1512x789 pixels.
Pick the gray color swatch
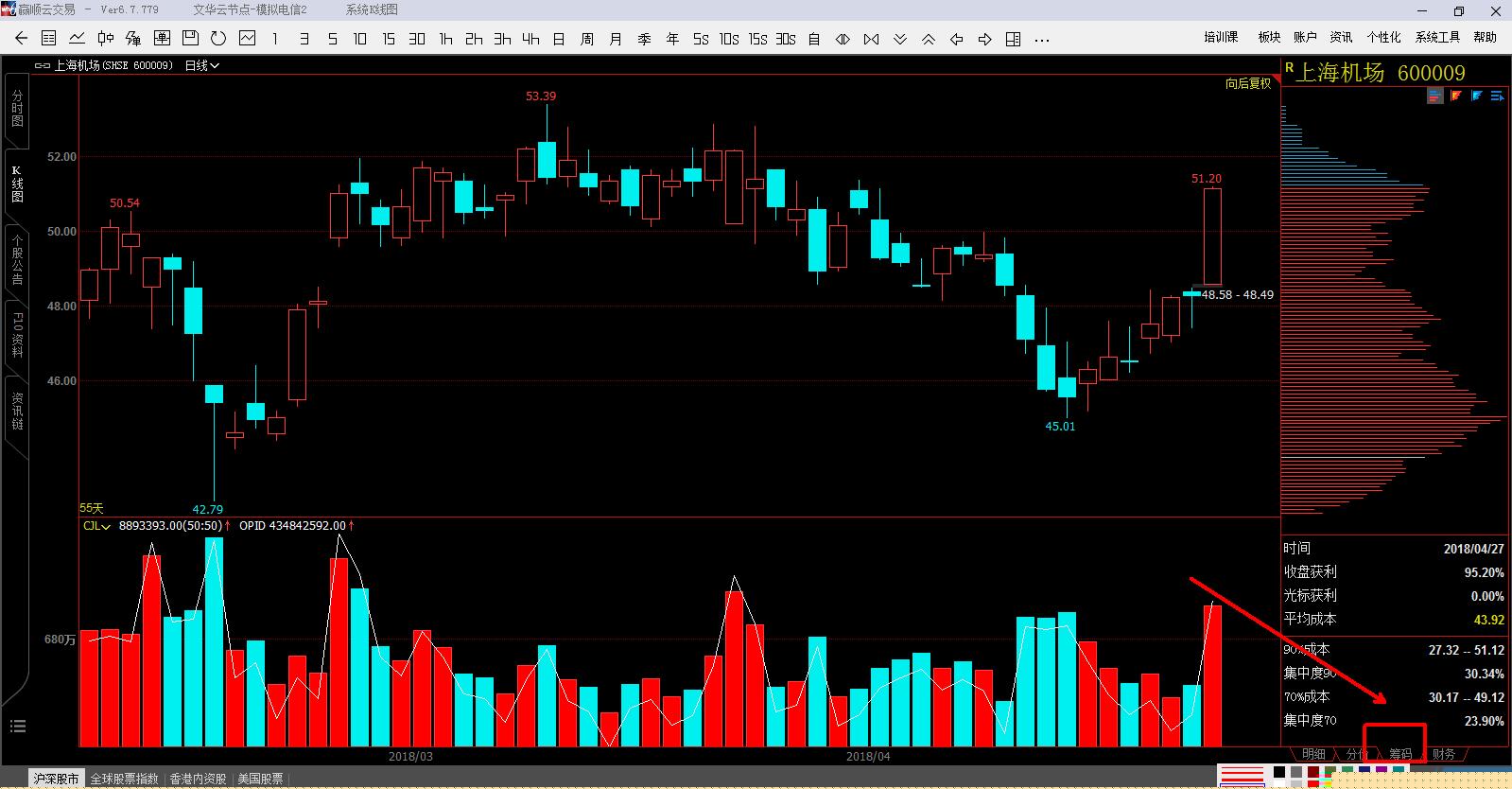point(1296,772)
